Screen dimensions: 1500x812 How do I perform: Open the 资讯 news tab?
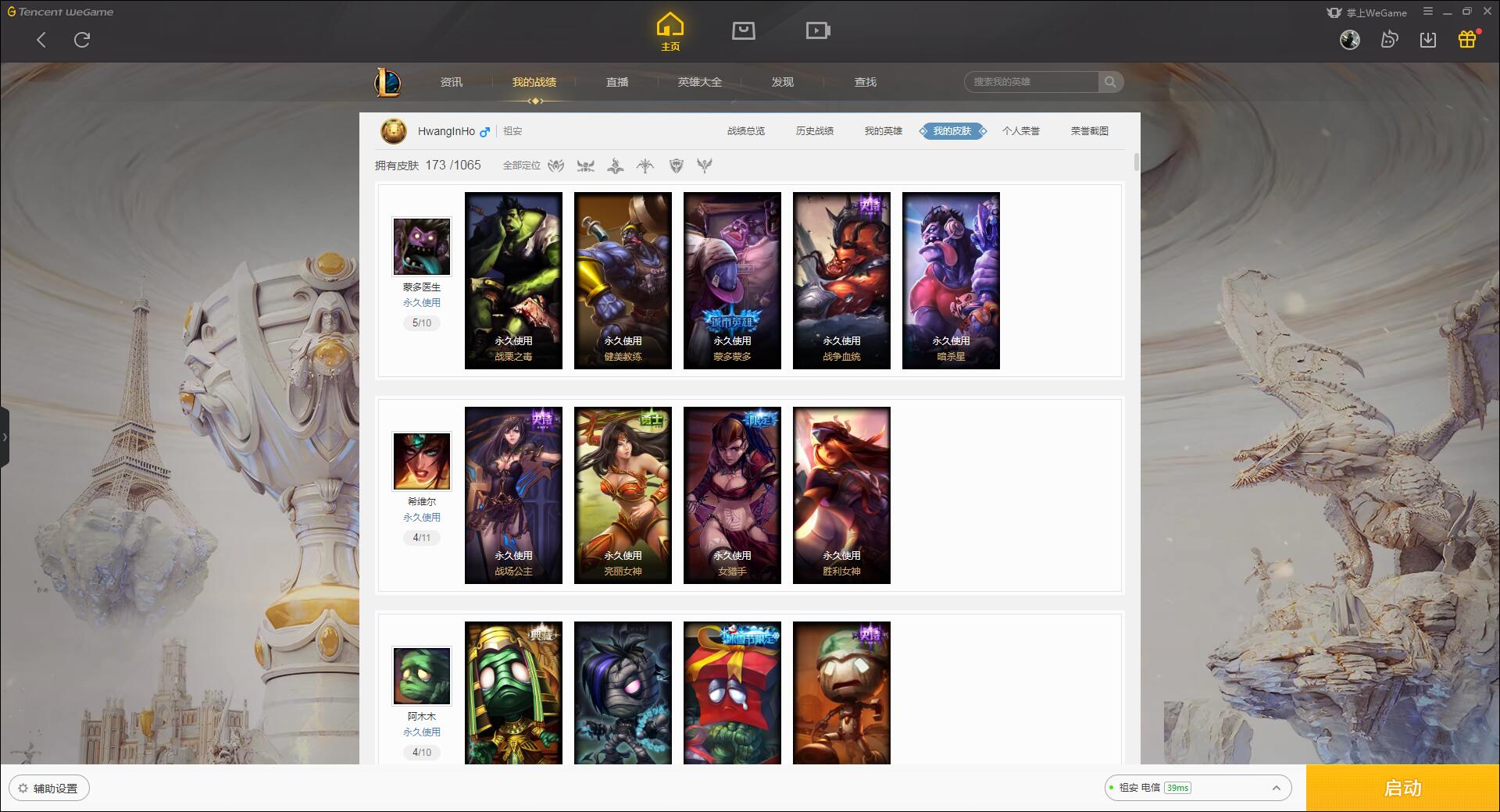click(x=452, y=82)
